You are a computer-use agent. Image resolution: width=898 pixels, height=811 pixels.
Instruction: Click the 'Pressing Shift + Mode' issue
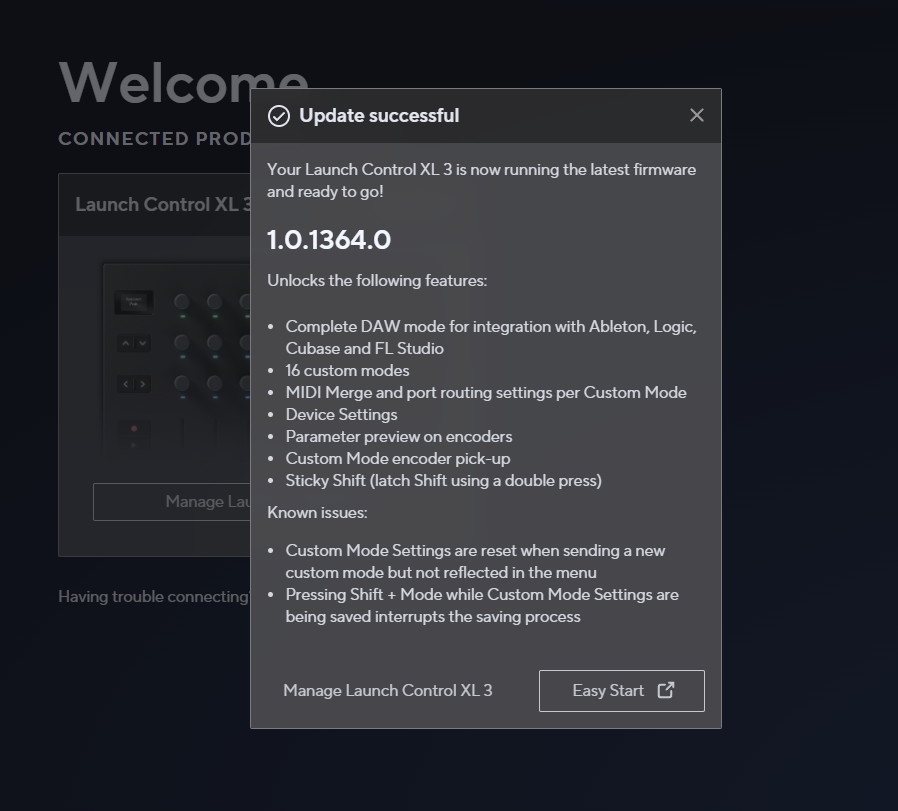[x=482, y=605]
